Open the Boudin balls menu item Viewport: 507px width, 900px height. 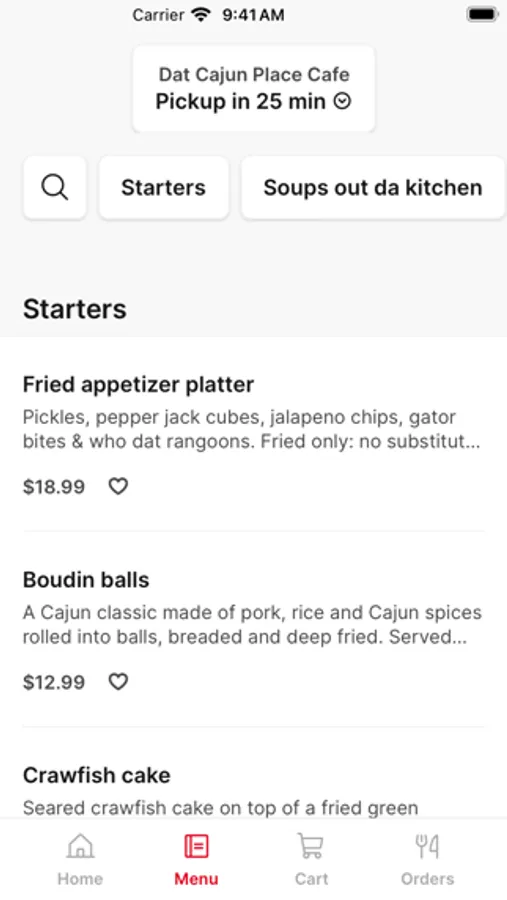(x=253, y=630)
